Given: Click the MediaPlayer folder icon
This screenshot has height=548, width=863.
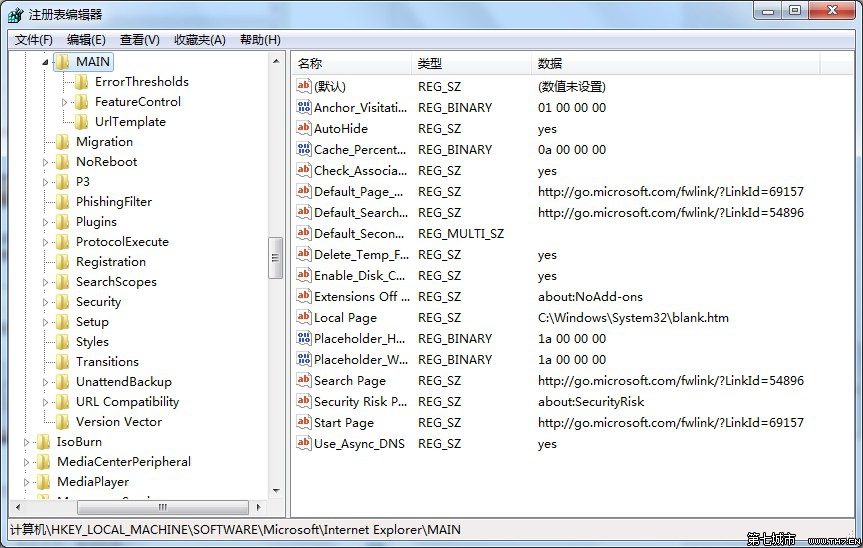Looking at the screenshot, I should (44, 481).
